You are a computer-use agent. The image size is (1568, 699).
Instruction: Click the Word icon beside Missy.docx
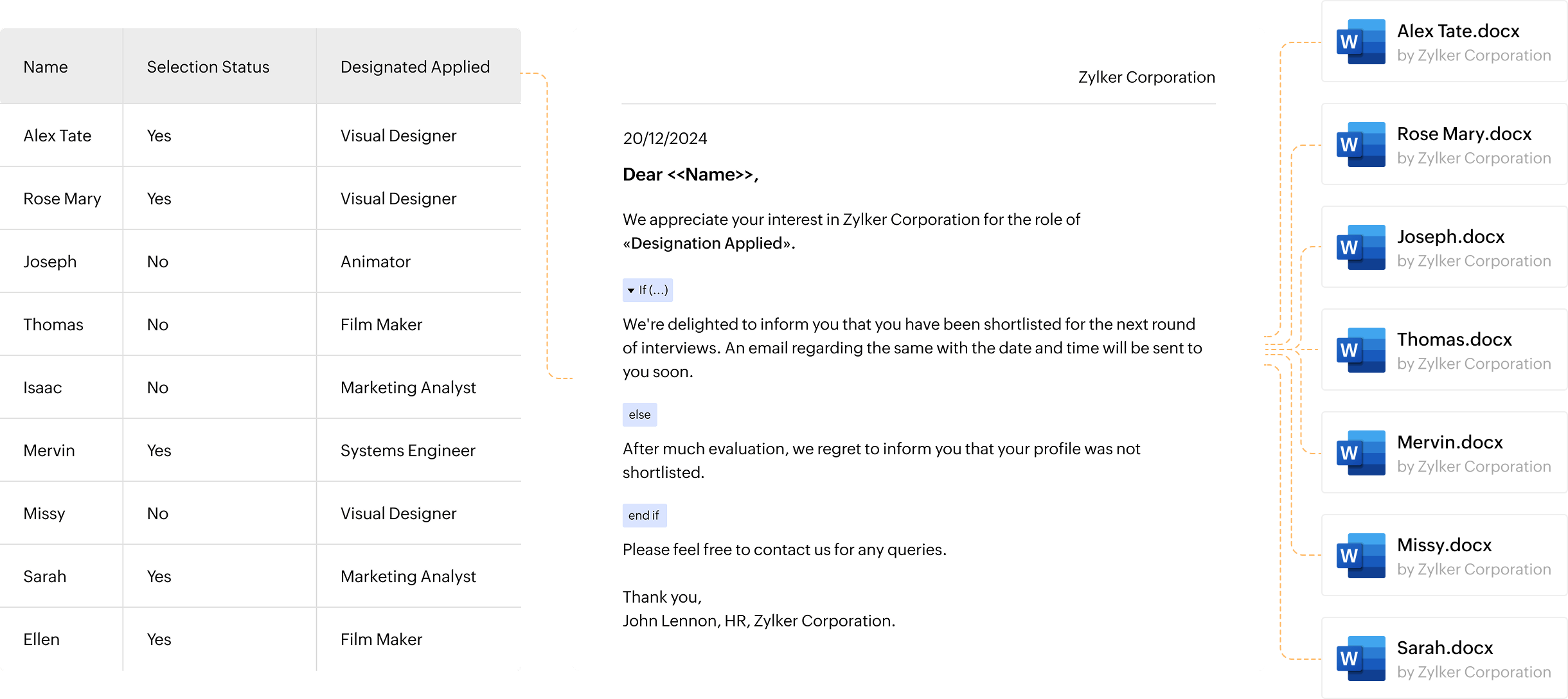point(1360,556)
